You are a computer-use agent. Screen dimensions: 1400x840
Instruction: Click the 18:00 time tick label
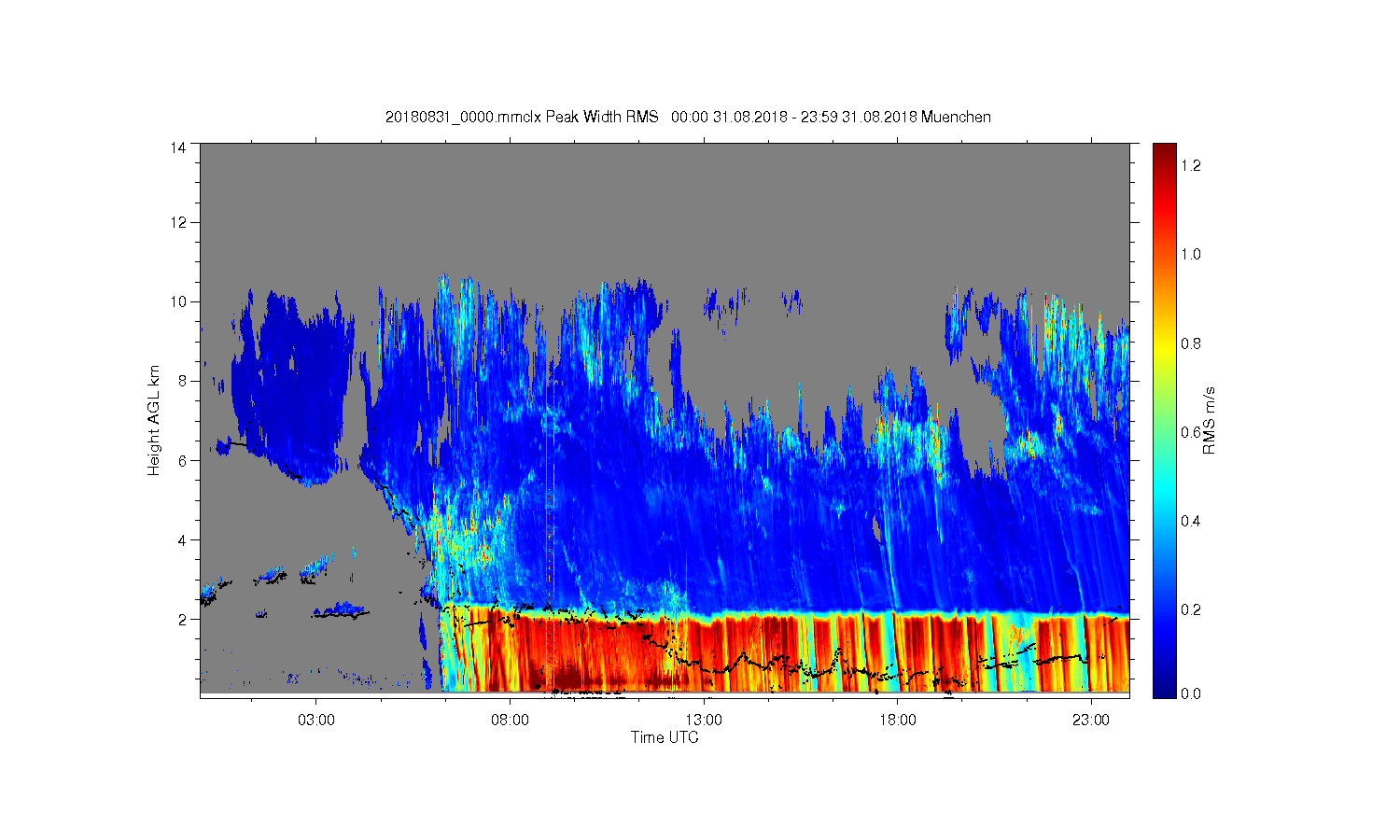(898, 720)
